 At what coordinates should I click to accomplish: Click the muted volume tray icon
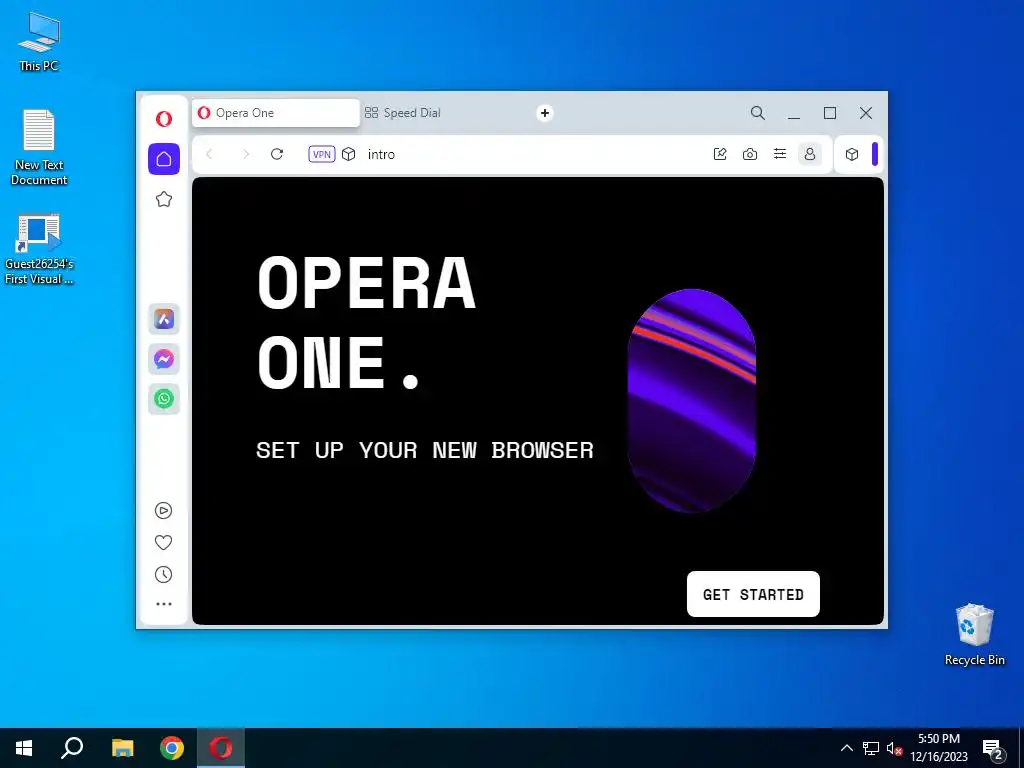[x=894, y=748]
